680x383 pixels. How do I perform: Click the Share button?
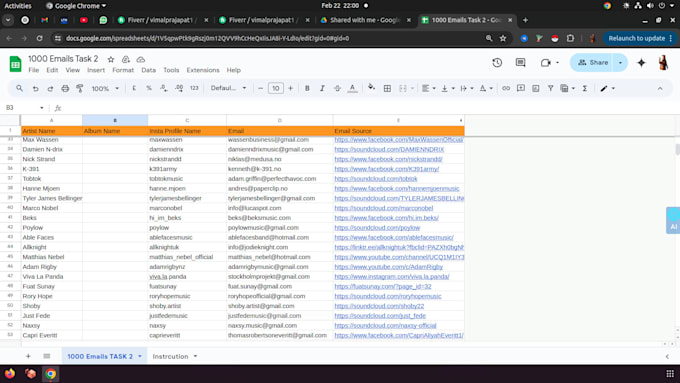592,62
